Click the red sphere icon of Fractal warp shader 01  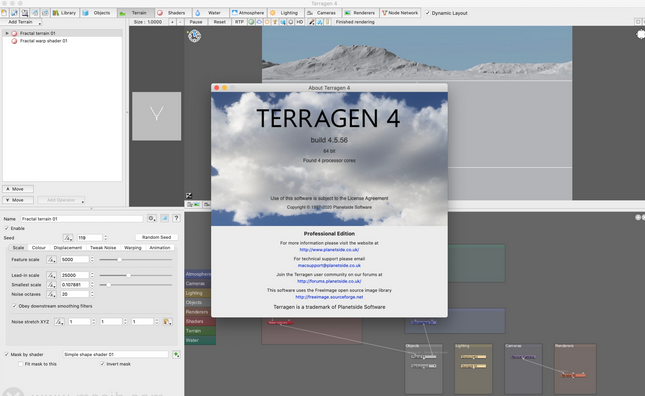pyautogui.click(x=14, y=41)
